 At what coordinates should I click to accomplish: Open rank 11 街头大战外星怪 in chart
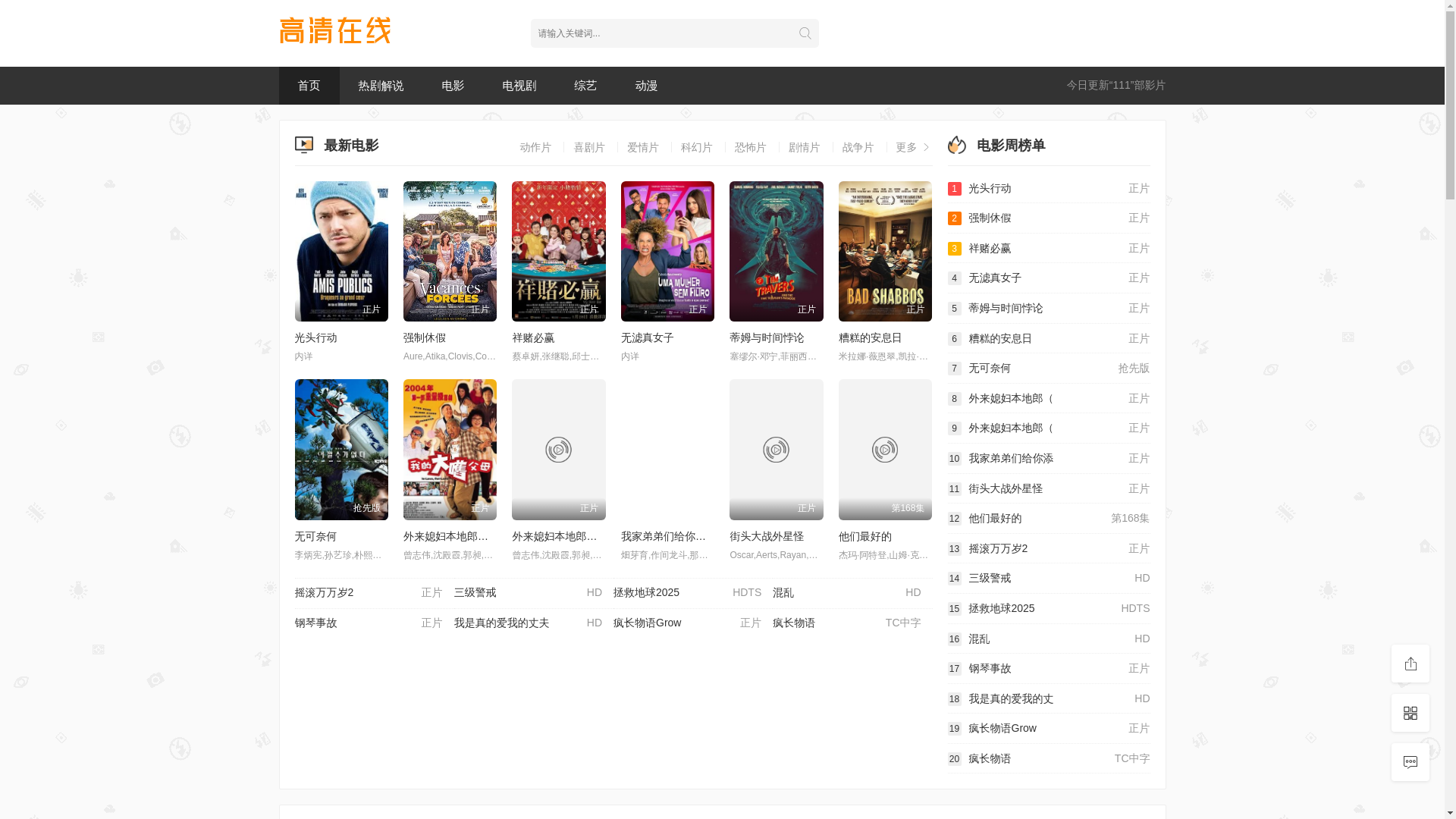(x=1049, y=489)
